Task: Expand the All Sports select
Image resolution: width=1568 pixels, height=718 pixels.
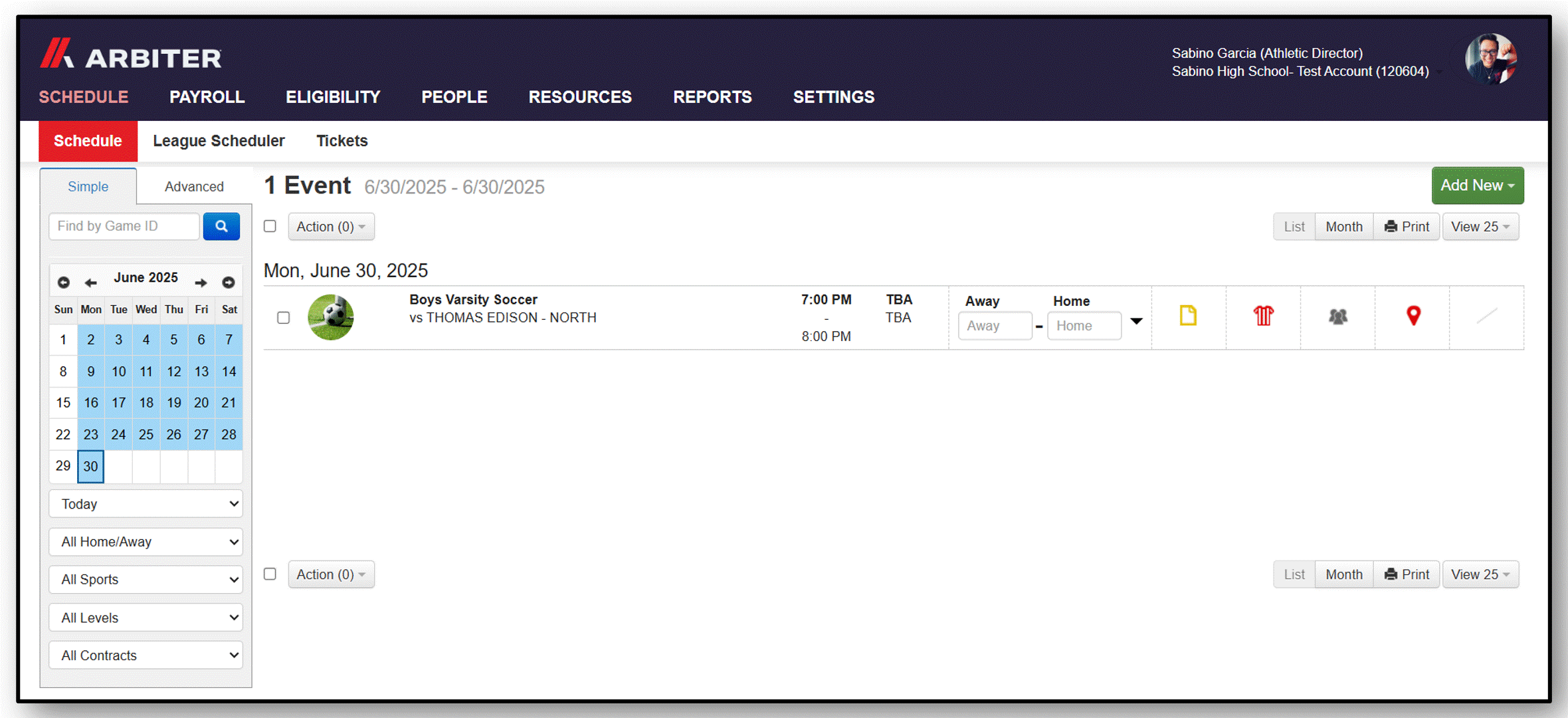Action: click(146, 580)
